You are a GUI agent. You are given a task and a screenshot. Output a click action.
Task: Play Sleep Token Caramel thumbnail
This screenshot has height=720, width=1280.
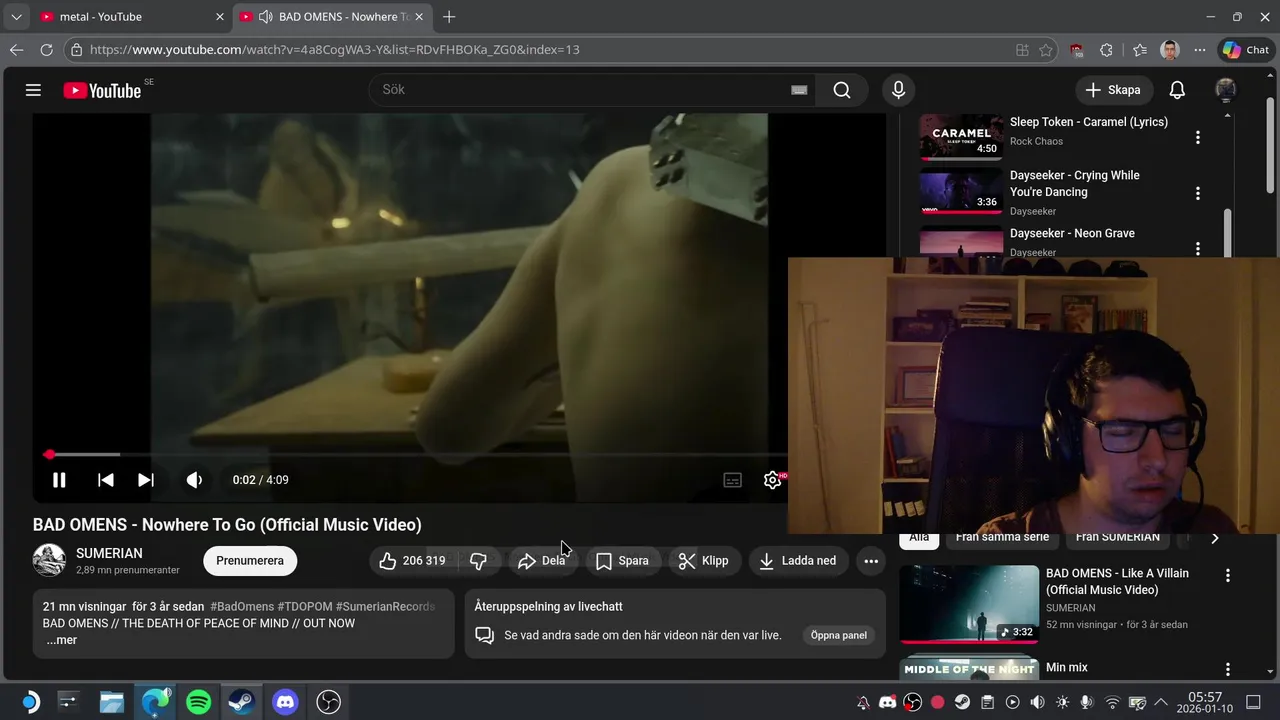tap(961, 137)
